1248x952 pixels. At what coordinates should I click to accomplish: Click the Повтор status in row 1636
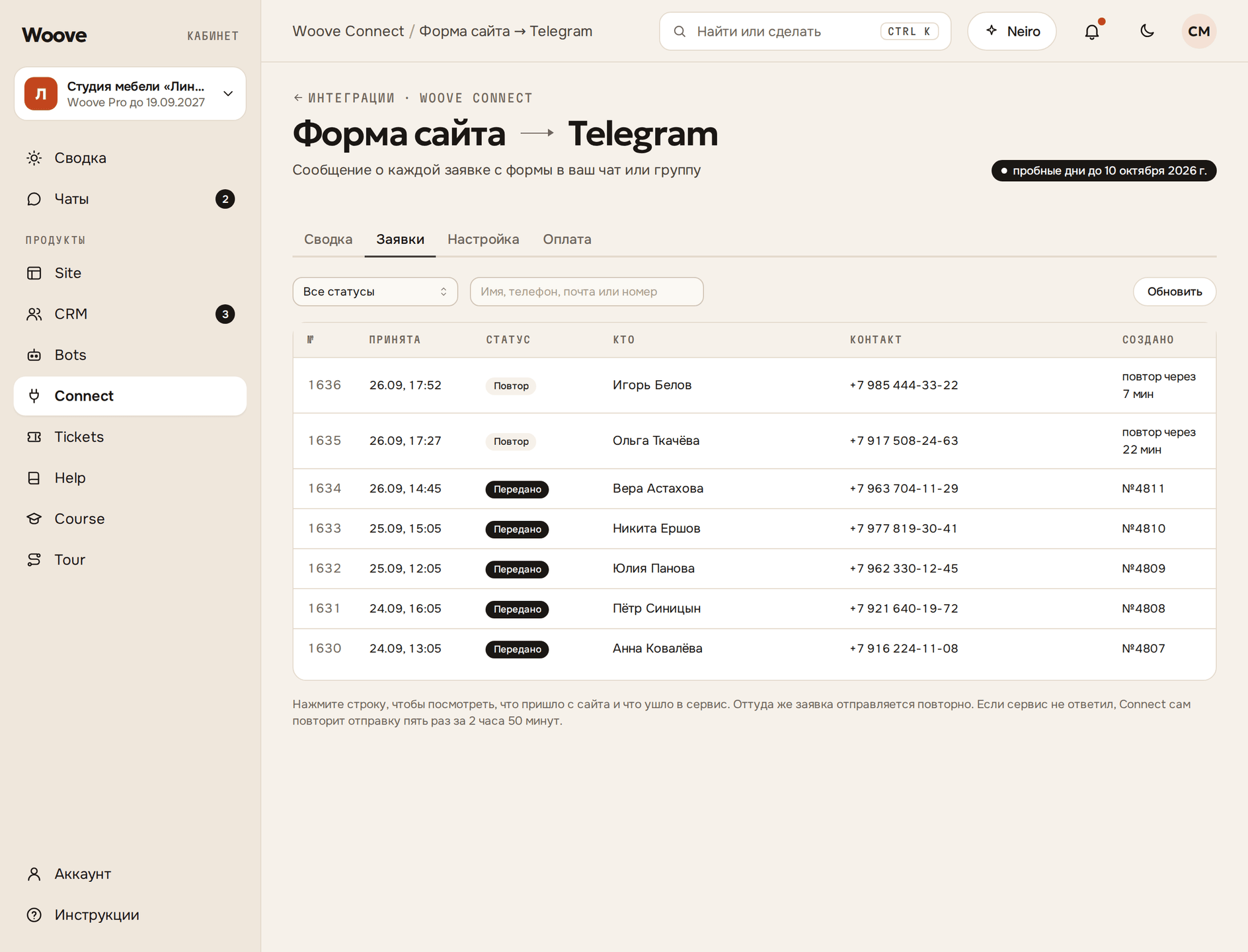coord(511,385)
